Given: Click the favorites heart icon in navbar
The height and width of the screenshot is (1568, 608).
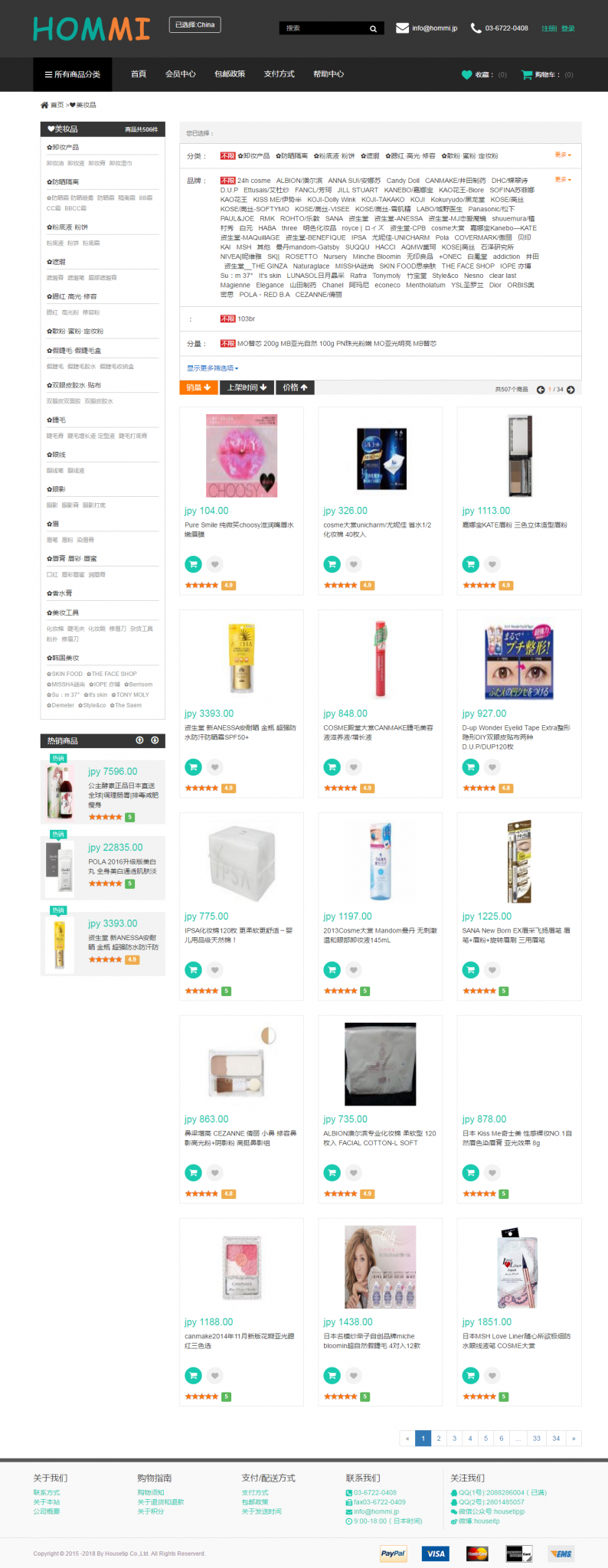Looking at the screenshot, I should coord(466,75).
